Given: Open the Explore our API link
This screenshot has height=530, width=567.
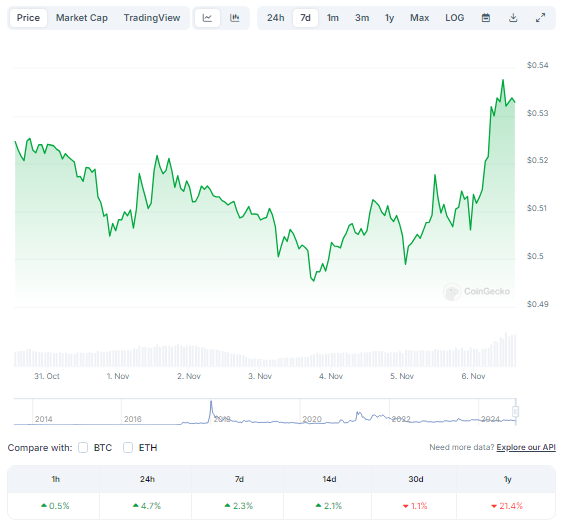Looking at the screenshot, I should (x=526, y=447).
